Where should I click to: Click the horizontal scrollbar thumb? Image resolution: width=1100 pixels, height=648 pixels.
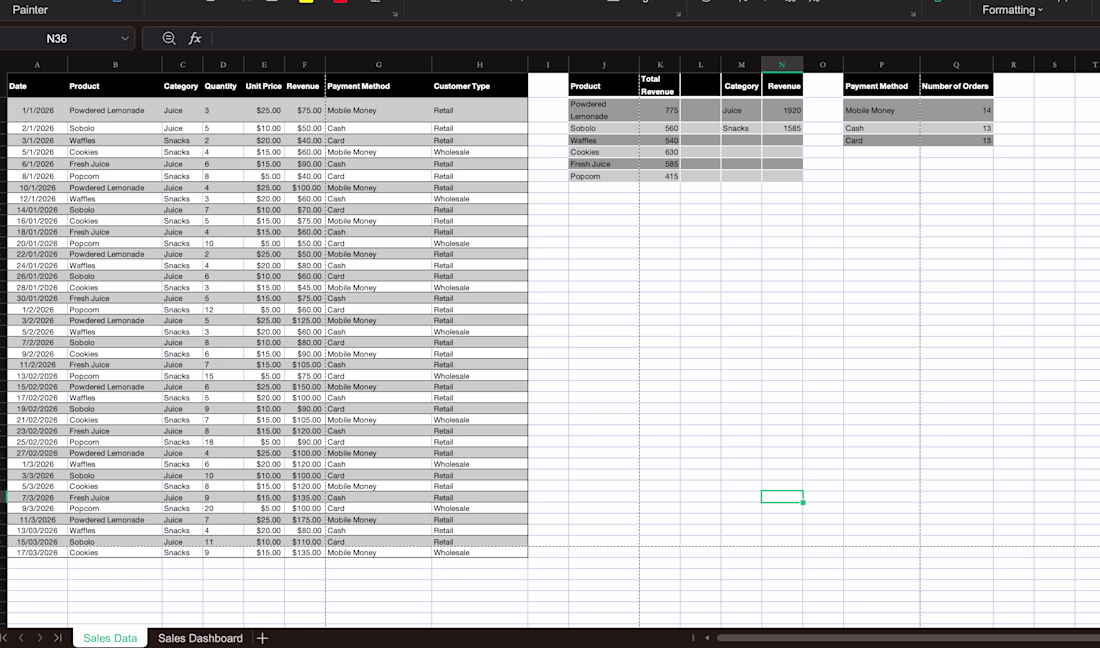[907, 637]
